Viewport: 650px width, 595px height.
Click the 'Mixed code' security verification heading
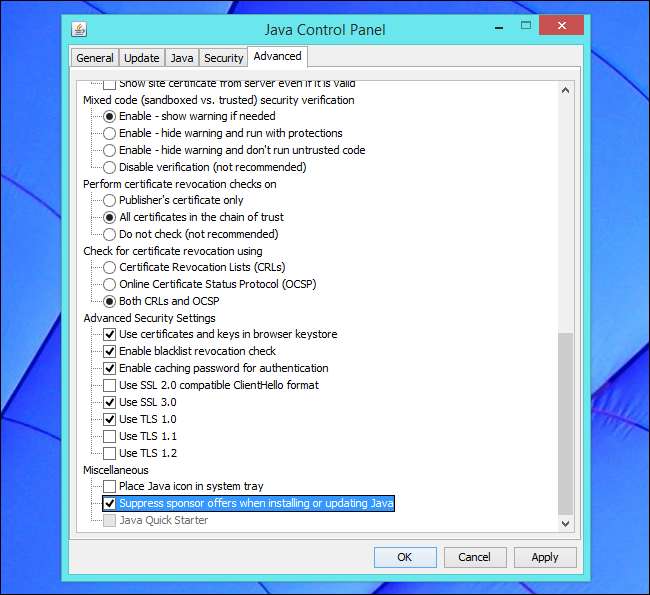(218, 100)
